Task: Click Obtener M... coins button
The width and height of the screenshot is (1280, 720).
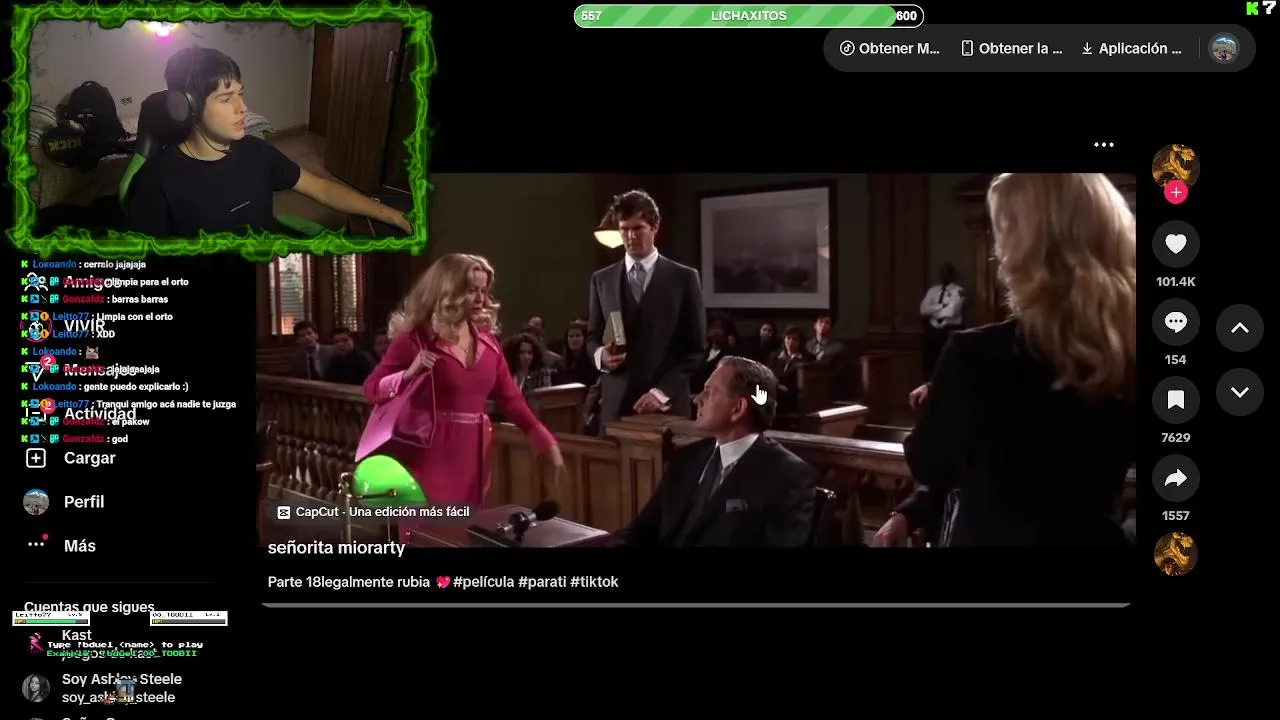Action: pos(890,48)
